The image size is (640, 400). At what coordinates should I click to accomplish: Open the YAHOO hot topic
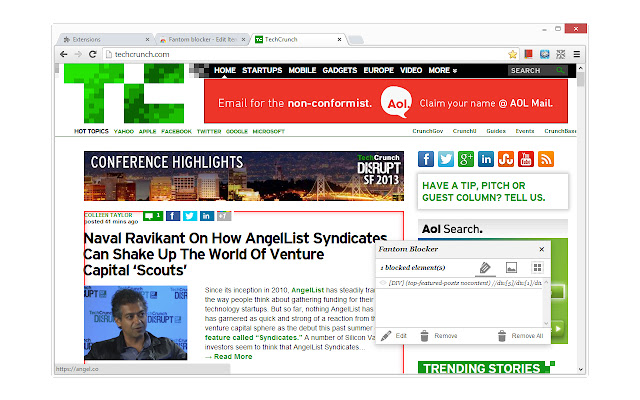click(124, 131)
